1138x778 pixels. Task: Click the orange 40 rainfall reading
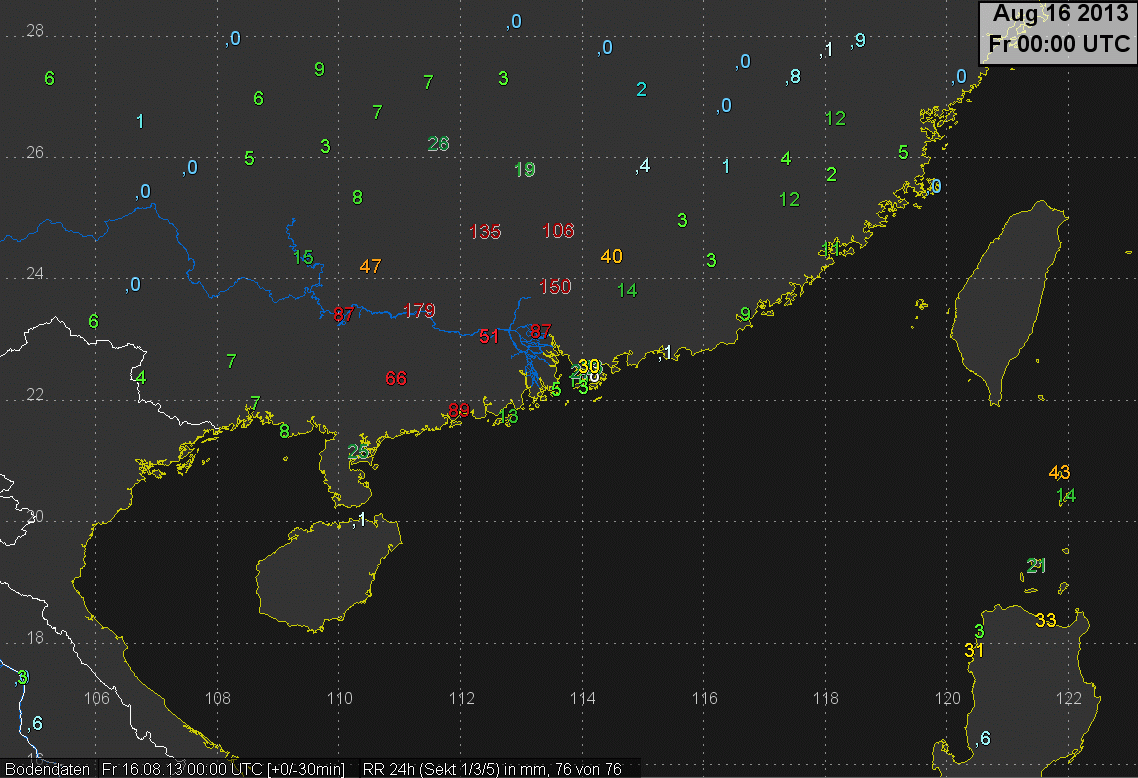[611, 257]
